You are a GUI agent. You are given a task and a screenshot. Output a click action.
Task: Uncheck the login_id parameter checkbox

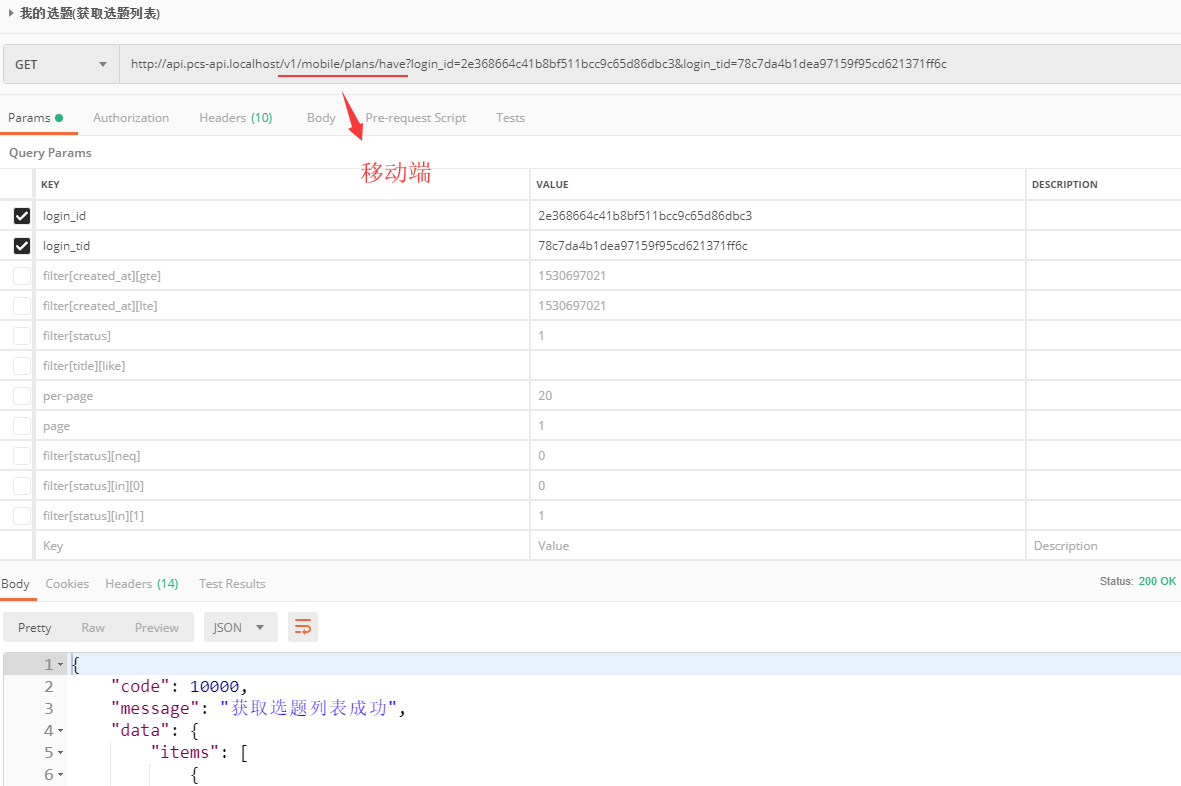point(22,216)
